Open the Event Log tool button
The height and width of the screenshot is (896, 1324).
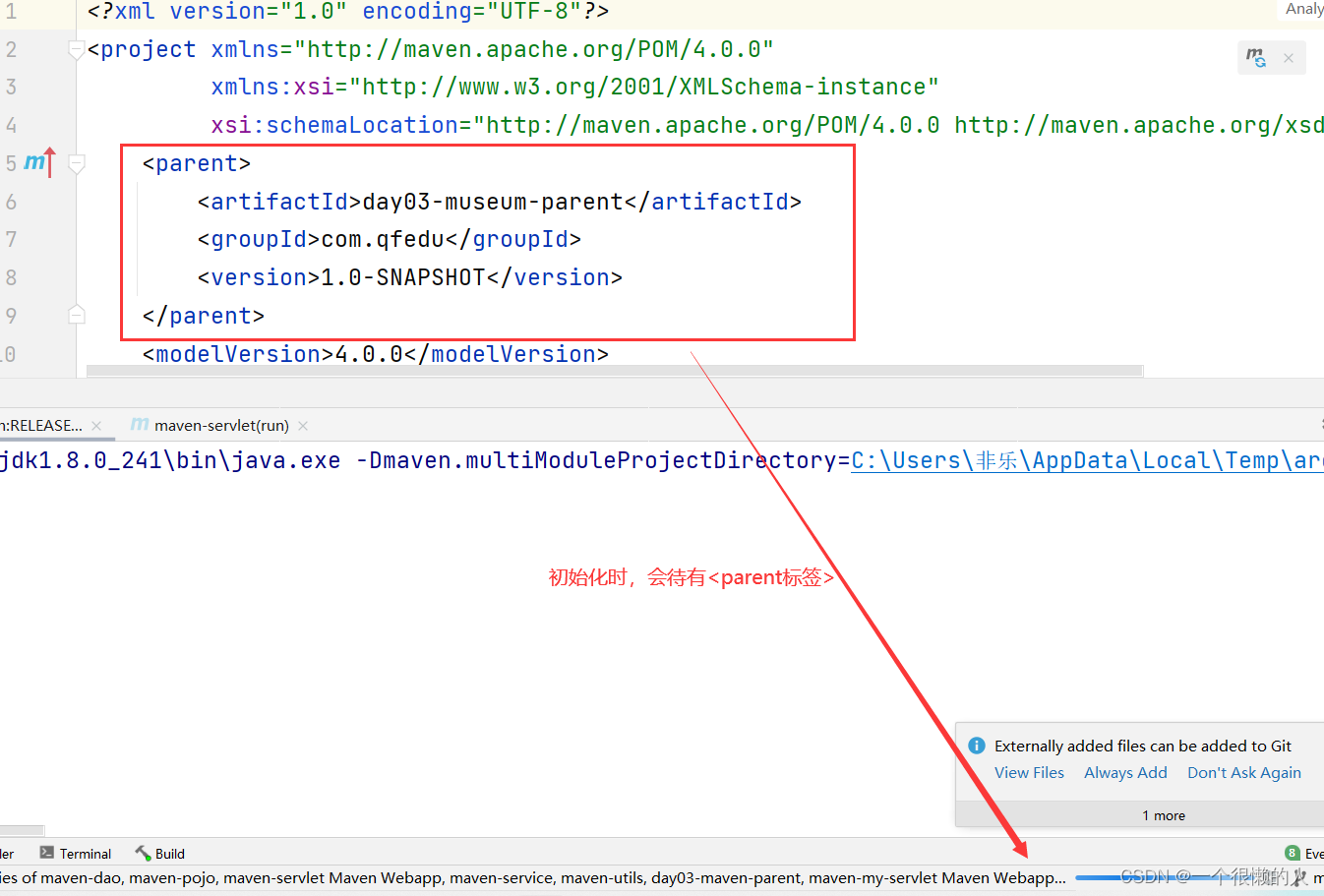[x=1304, y=854]
